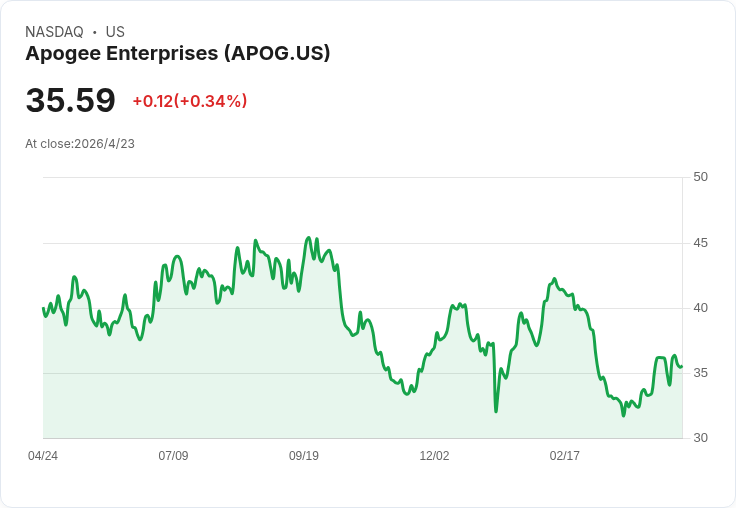Screen dimensions: 736x508
Task: Click the chart's highest peak near 09/19
Action: (309, 238)
